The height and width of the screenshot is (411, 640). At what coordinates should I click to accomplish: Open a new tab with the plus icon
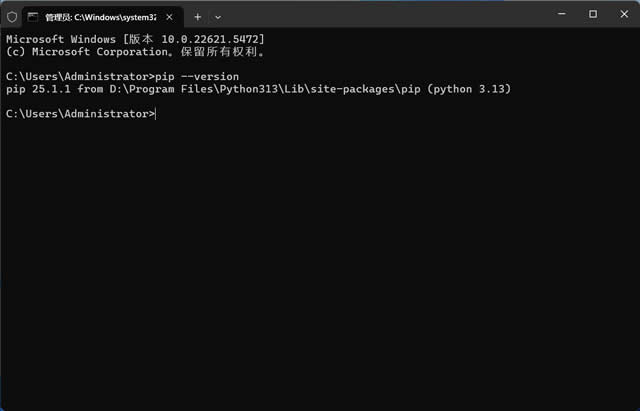[x=197, y=17]
